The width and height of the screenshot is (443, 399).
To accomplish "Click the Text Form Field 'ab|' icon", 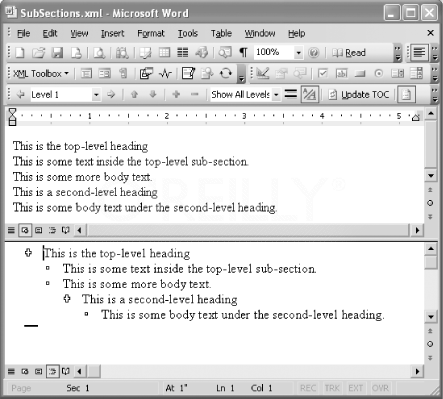I will pos(341,73).
